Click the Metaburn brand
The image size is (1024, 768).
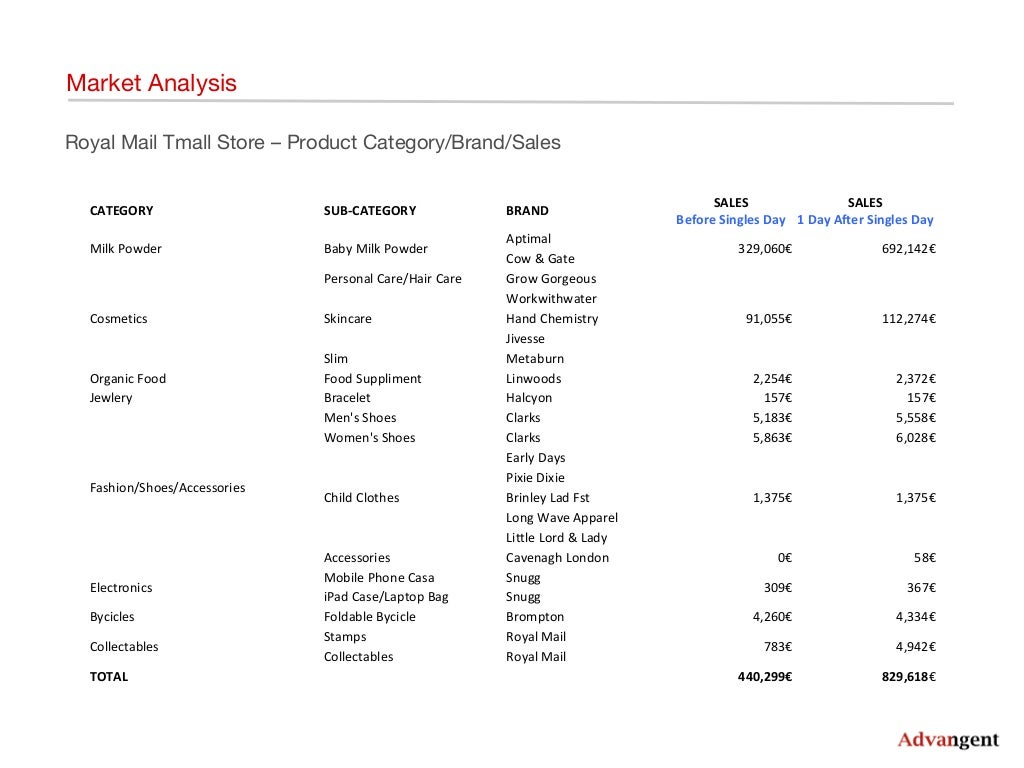[535, 359]
